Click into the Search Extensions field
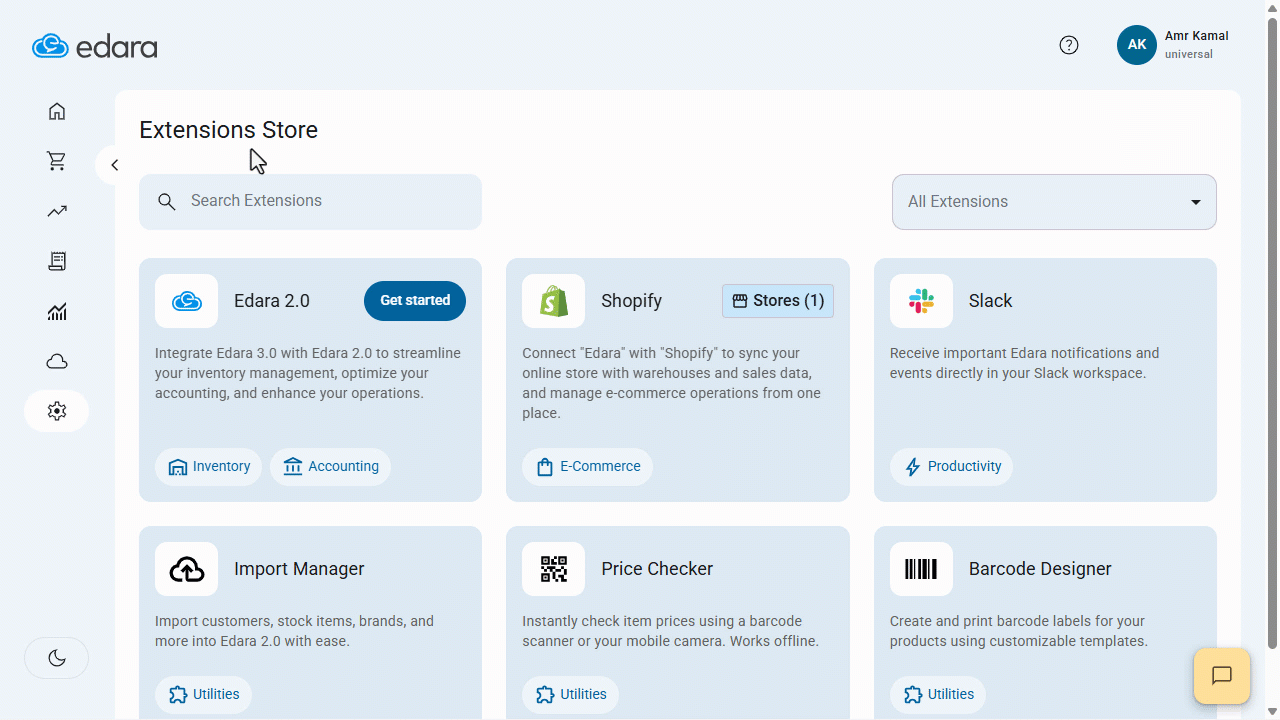 (x=310, y=202)
